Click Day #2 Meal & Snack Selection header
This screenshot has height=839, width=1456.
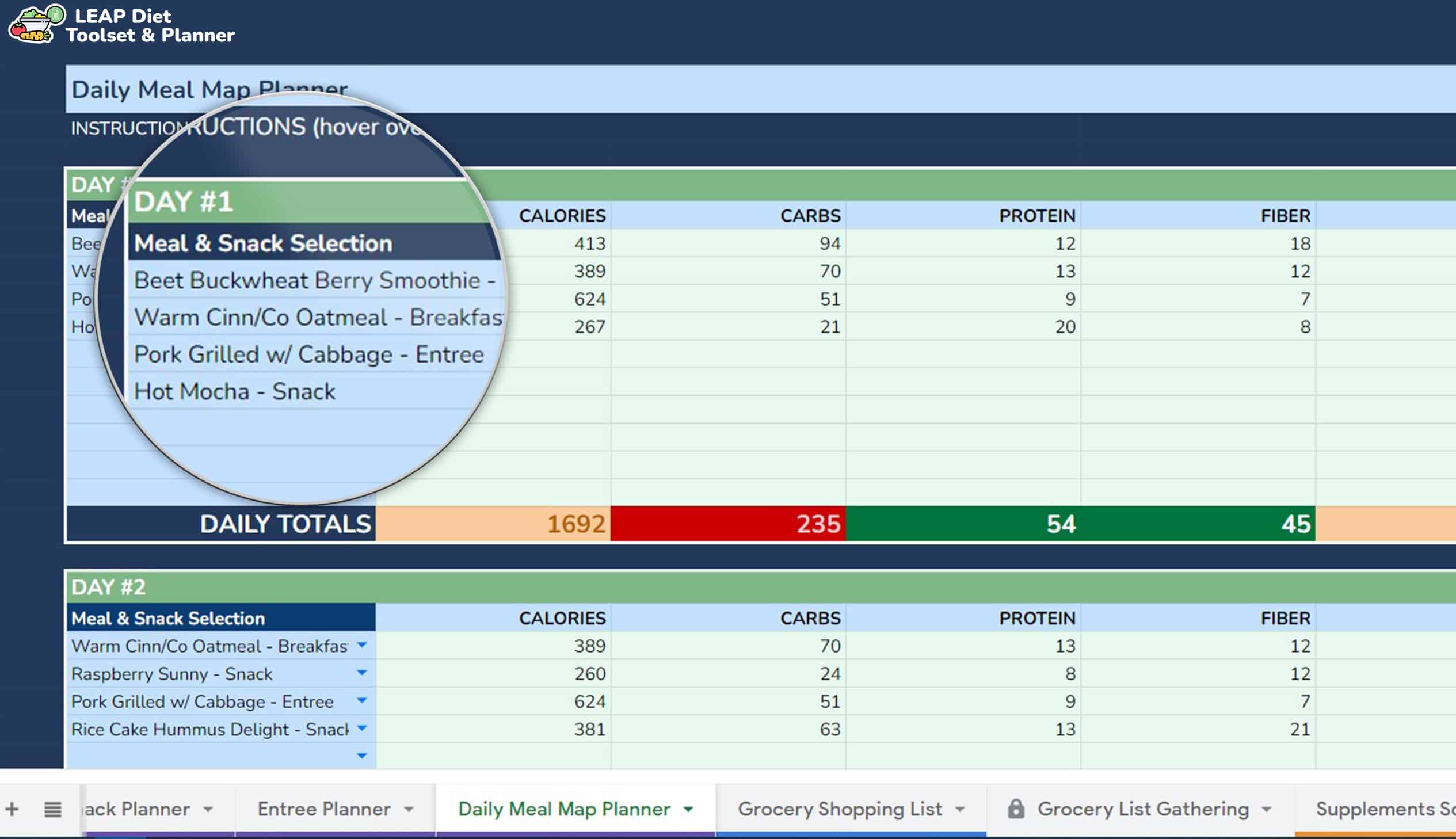pyautogui.click(x=221, y=617)
